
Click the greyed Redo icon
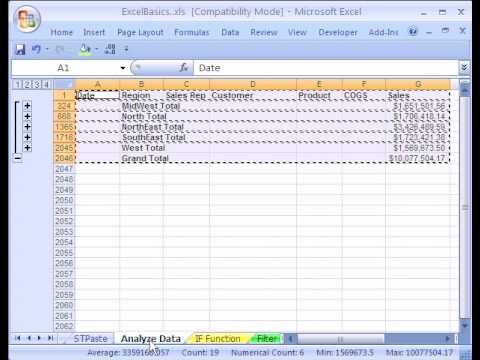[x=60, y=49]
